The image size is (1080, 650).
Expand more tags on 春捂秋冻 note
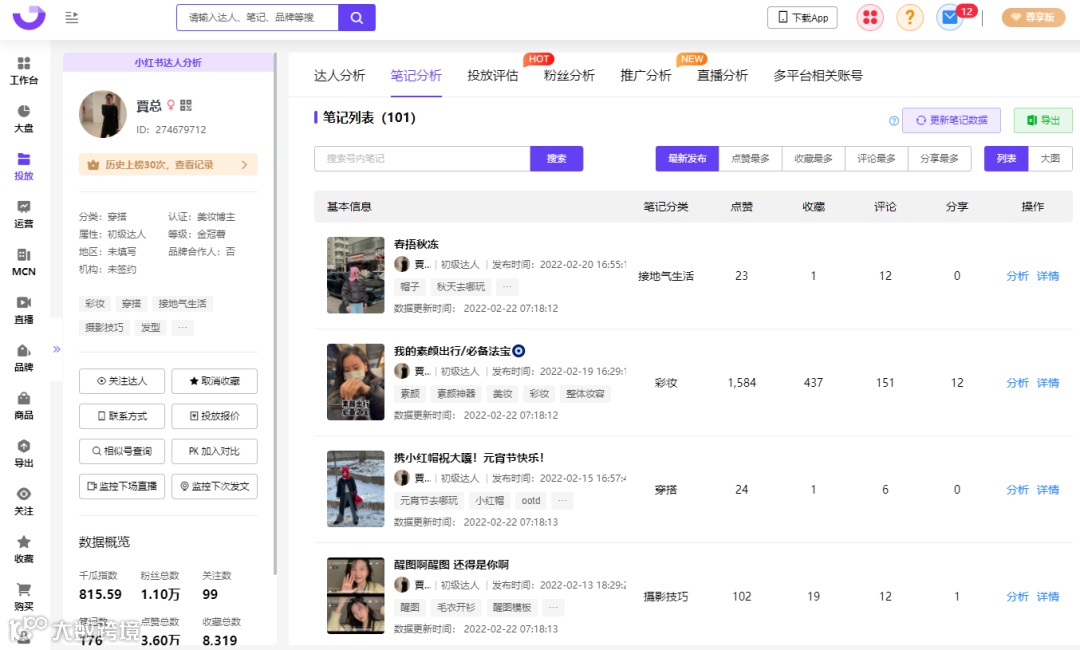point(508,286)
